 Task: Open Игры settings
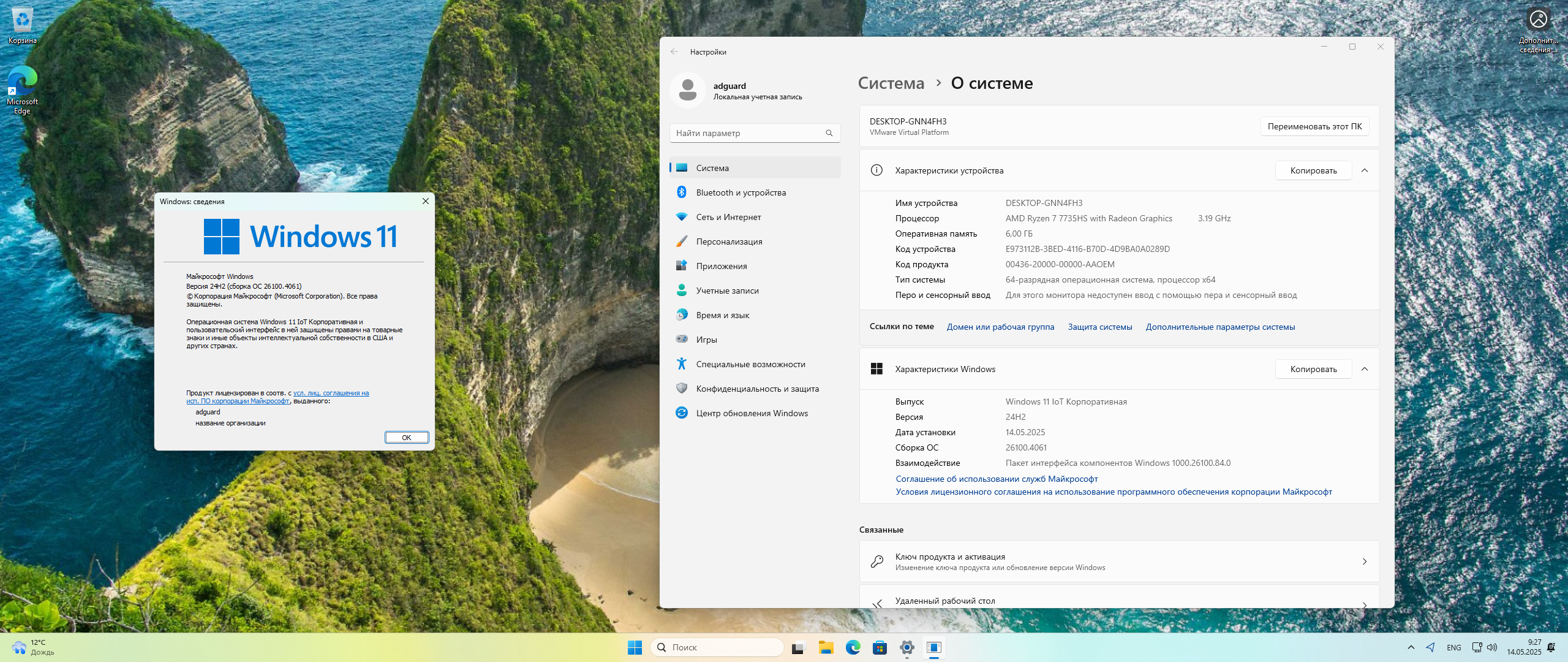[x=755, y=340]
